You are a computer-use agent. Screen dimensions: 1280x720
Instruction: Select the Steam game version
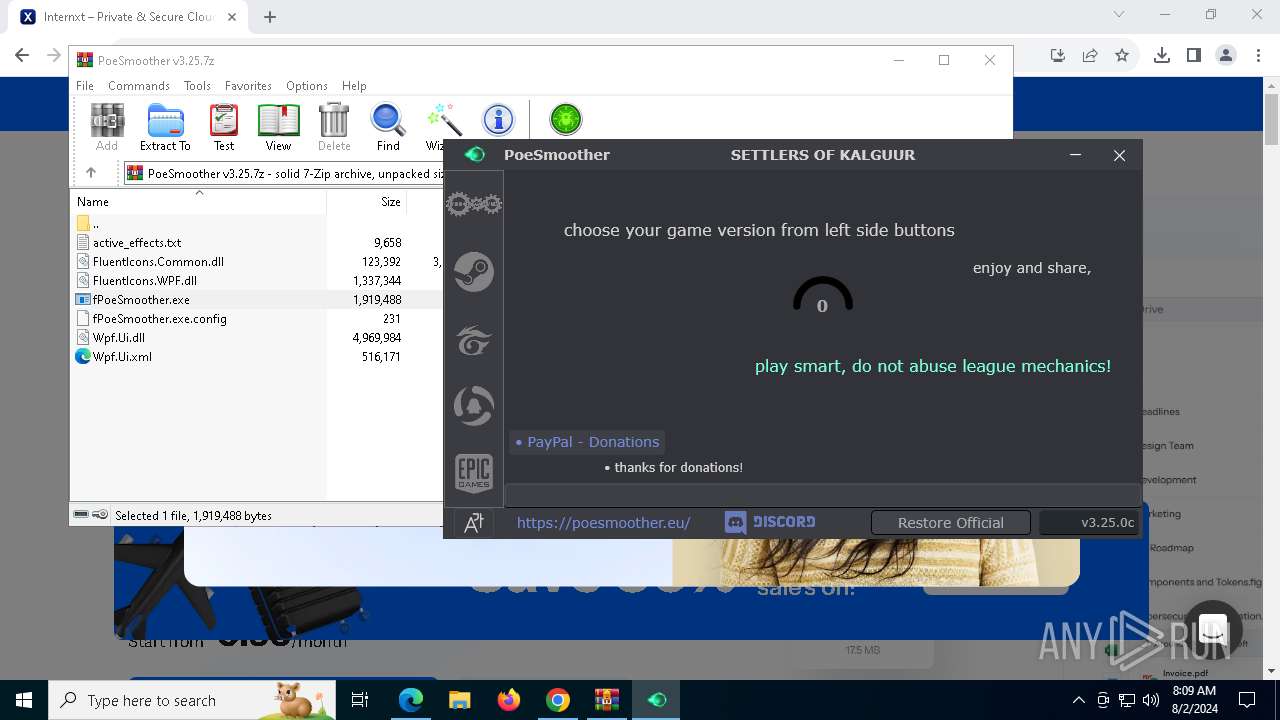point(473,272)
